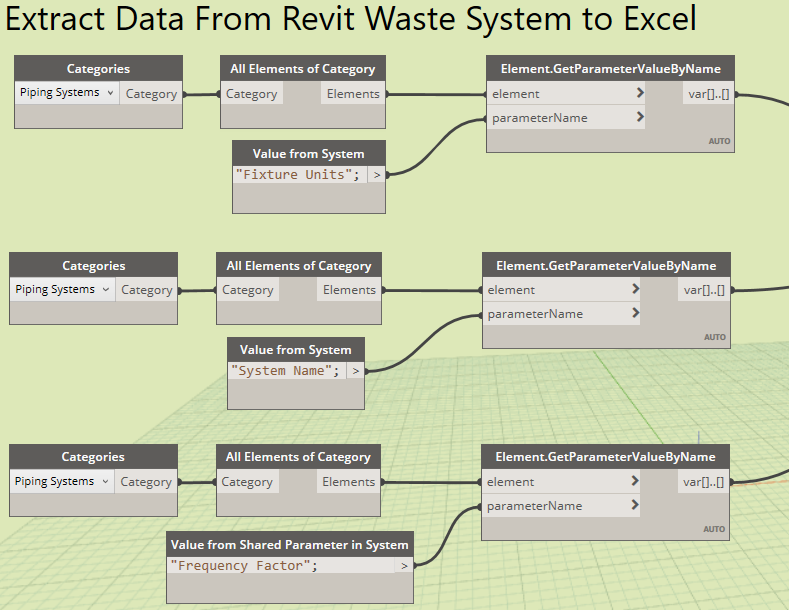Click element input port of top GetParameterValueByName node
Viewport: 789px width, 610px height.
tap(566, 93)
